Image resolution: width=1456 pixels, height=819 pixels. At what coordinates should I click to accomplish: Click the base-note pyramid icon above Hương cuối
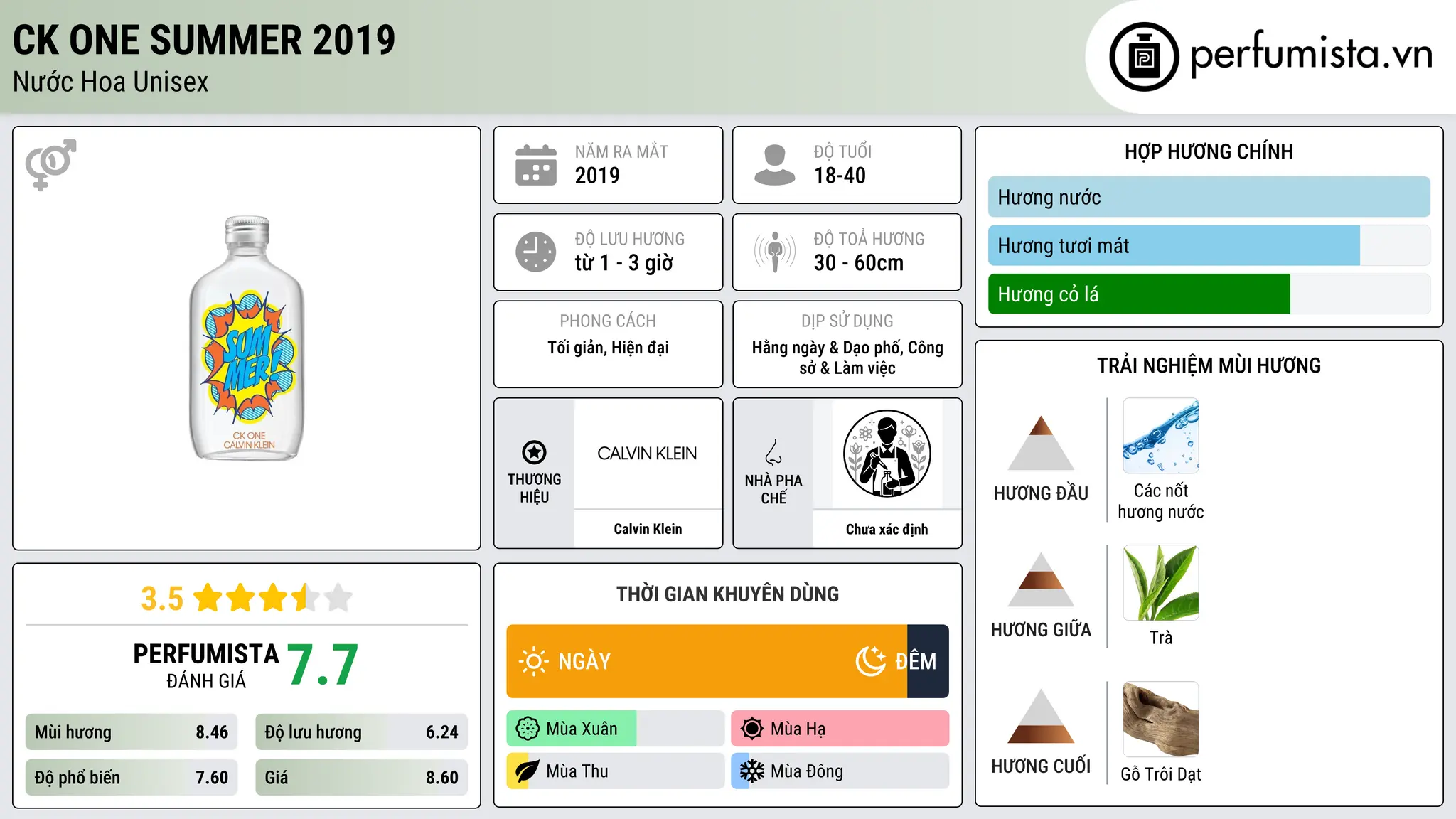tap(1041, 716)
